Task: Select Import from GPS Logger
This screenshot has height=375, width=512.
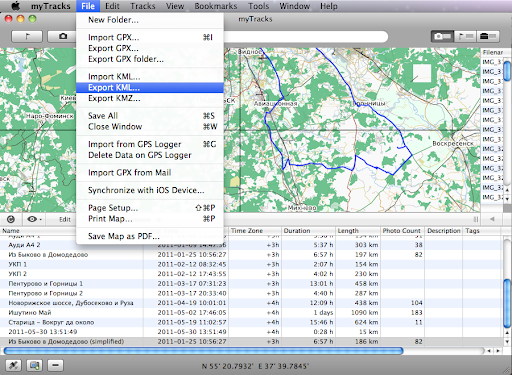Action: 150,144
